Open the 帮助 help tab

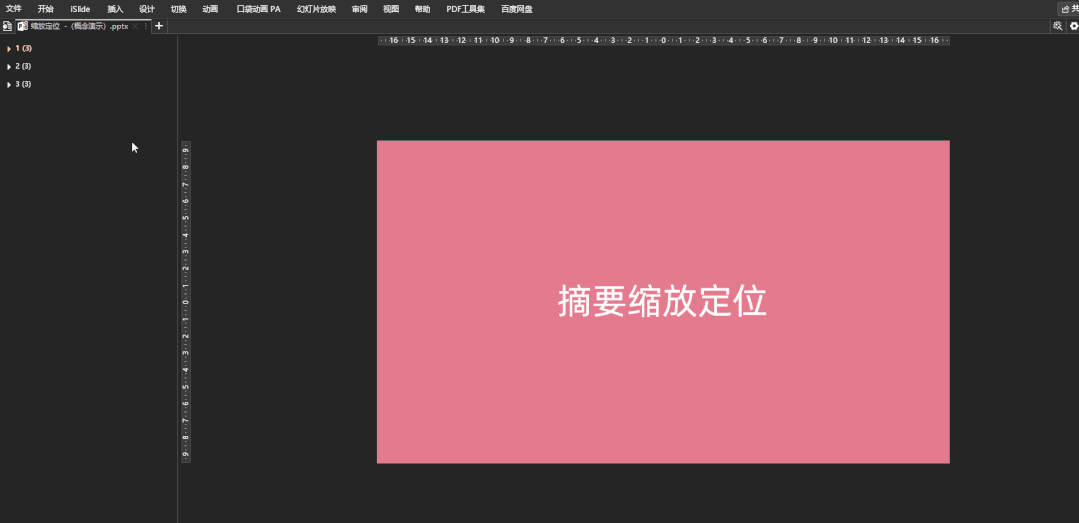point(423,9)
